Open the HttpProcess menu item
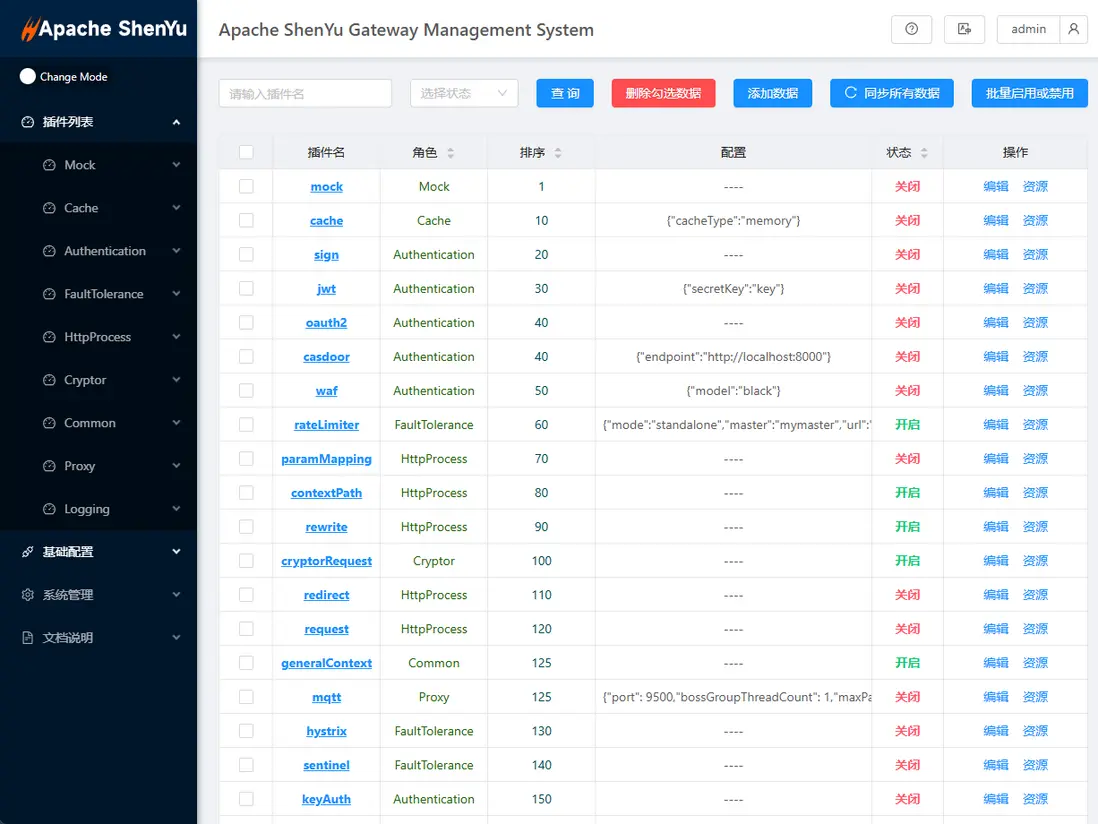 97,337
